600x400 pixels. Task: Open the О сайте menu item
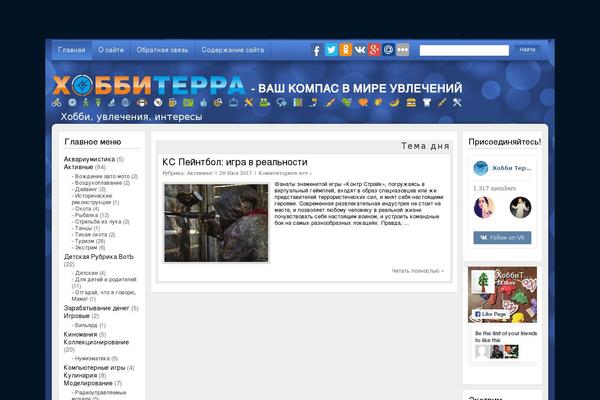tap(111, 50)
